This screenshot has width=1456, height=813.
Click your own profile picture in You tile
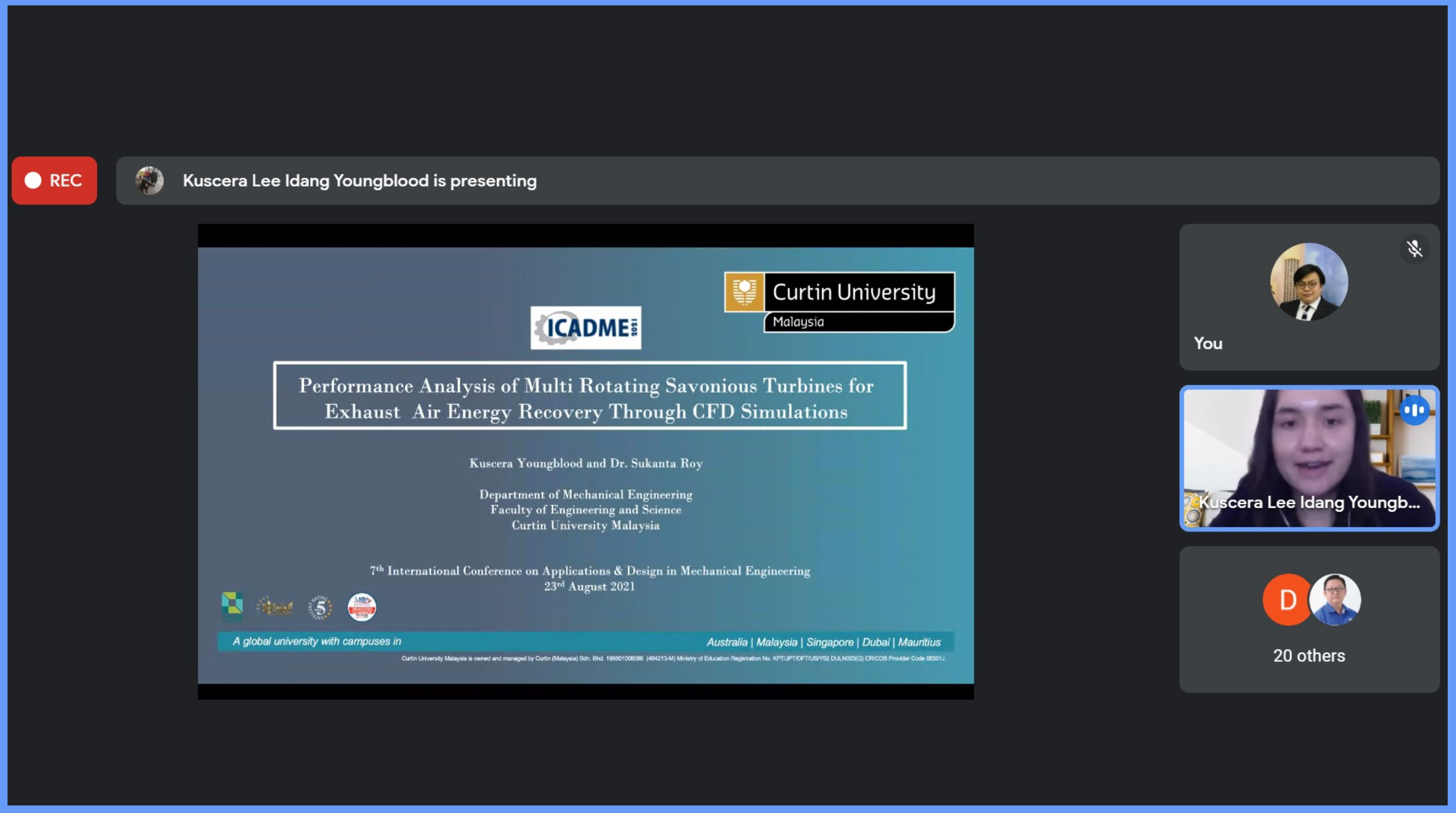[1309, 282]
